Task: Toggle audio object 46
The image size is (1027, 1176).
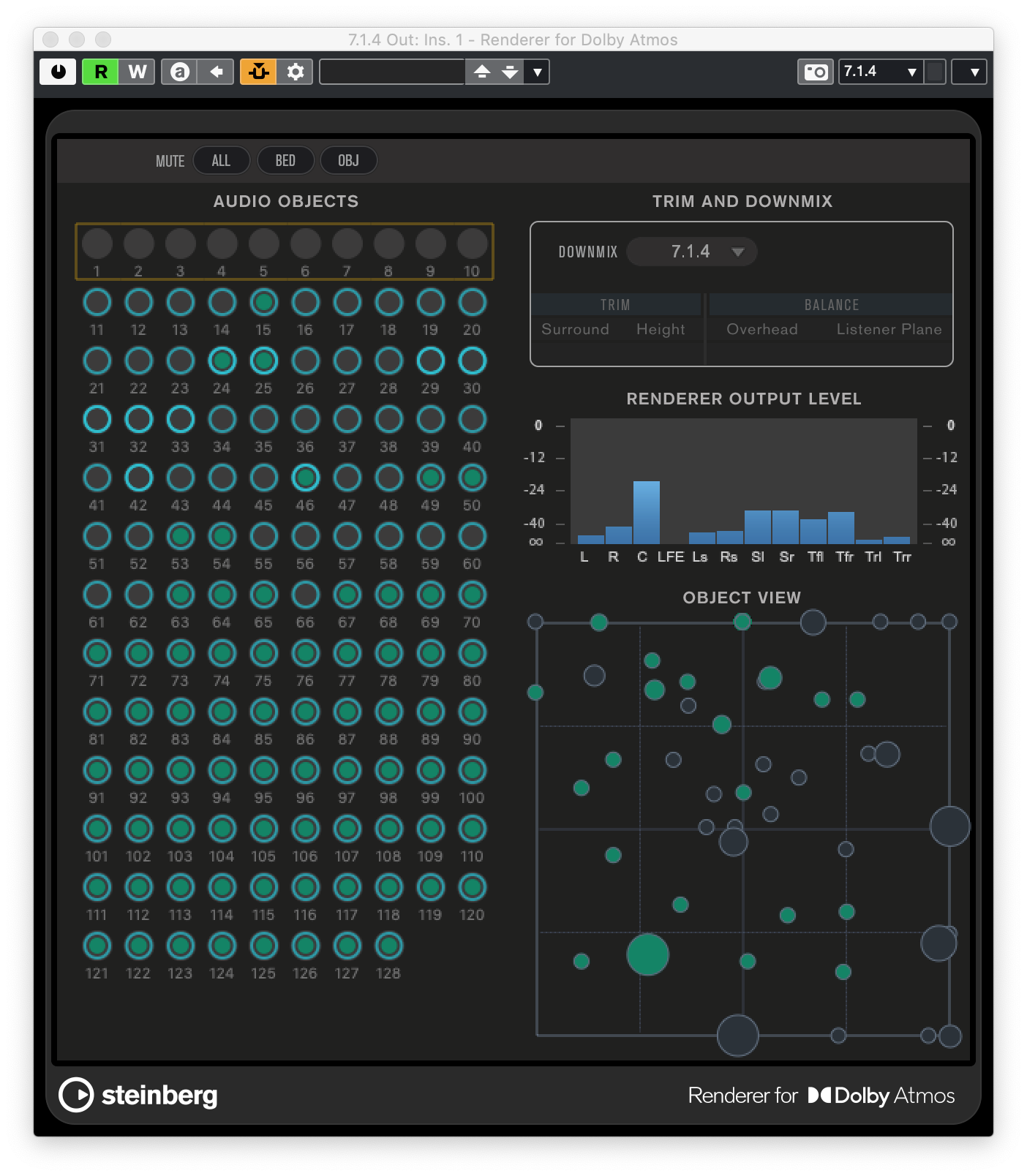Action: [x=305, y=478]
